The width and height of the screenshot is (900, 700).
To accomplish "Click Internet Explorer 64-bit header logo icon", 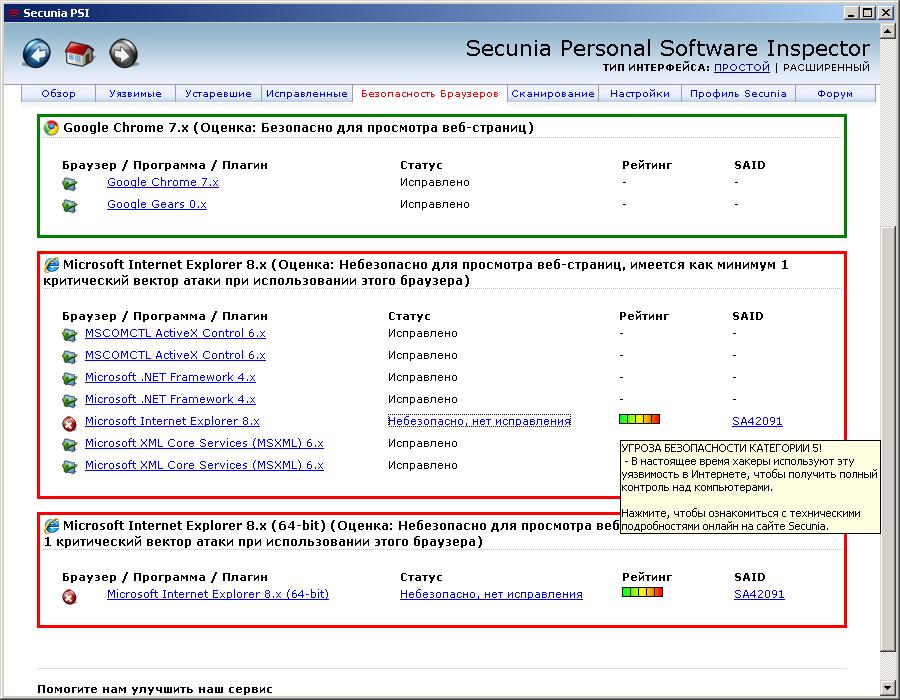I will [52, 526].
